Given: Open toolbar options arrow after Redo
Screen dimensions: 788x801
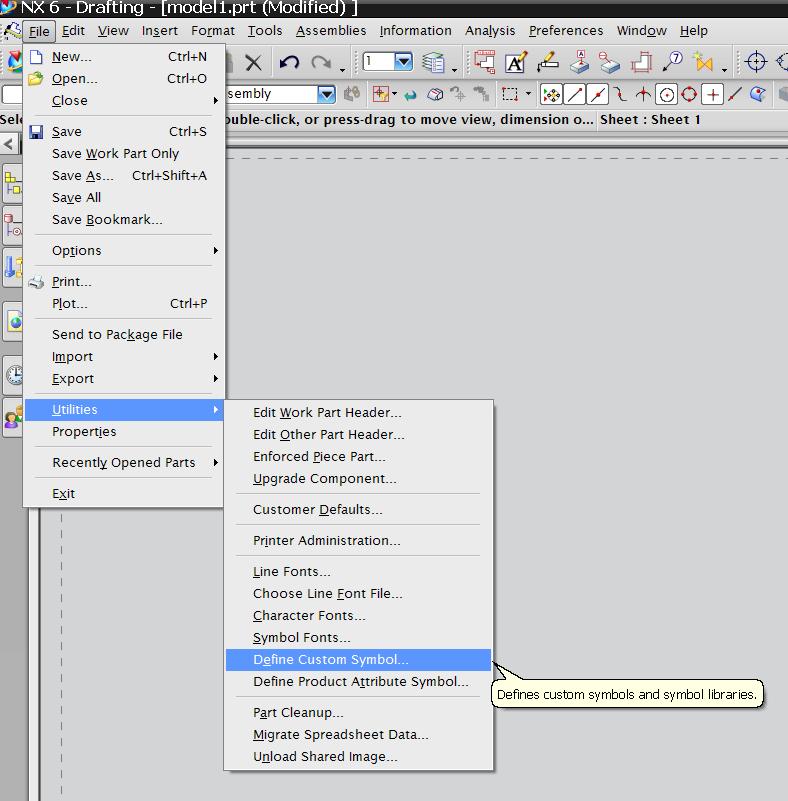Looking at the screenshot, I should click(x=342, y=69).
